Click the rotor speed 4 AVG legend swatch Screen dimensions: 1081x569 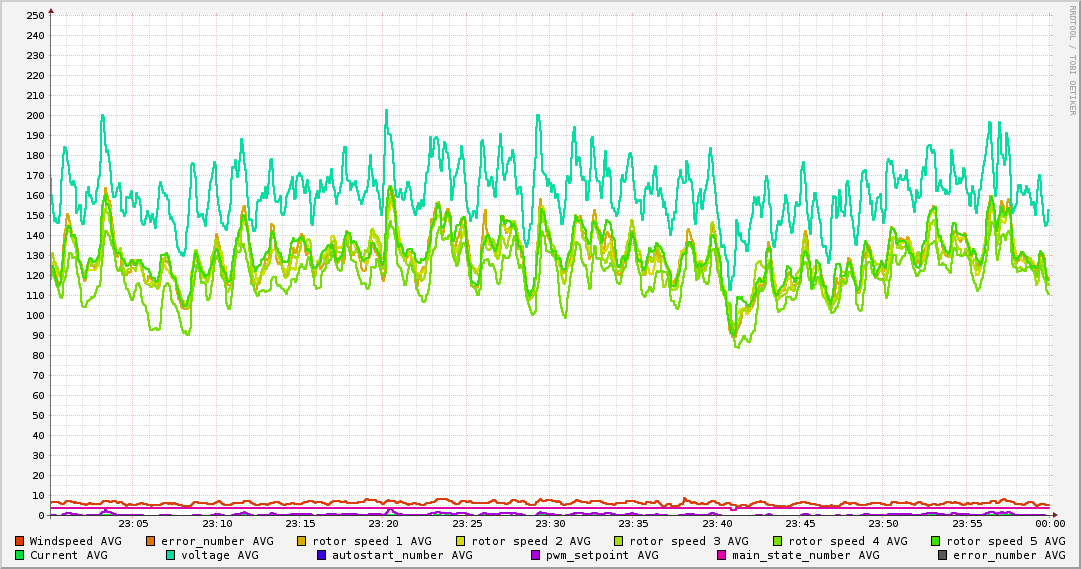(x=778, y=541)
